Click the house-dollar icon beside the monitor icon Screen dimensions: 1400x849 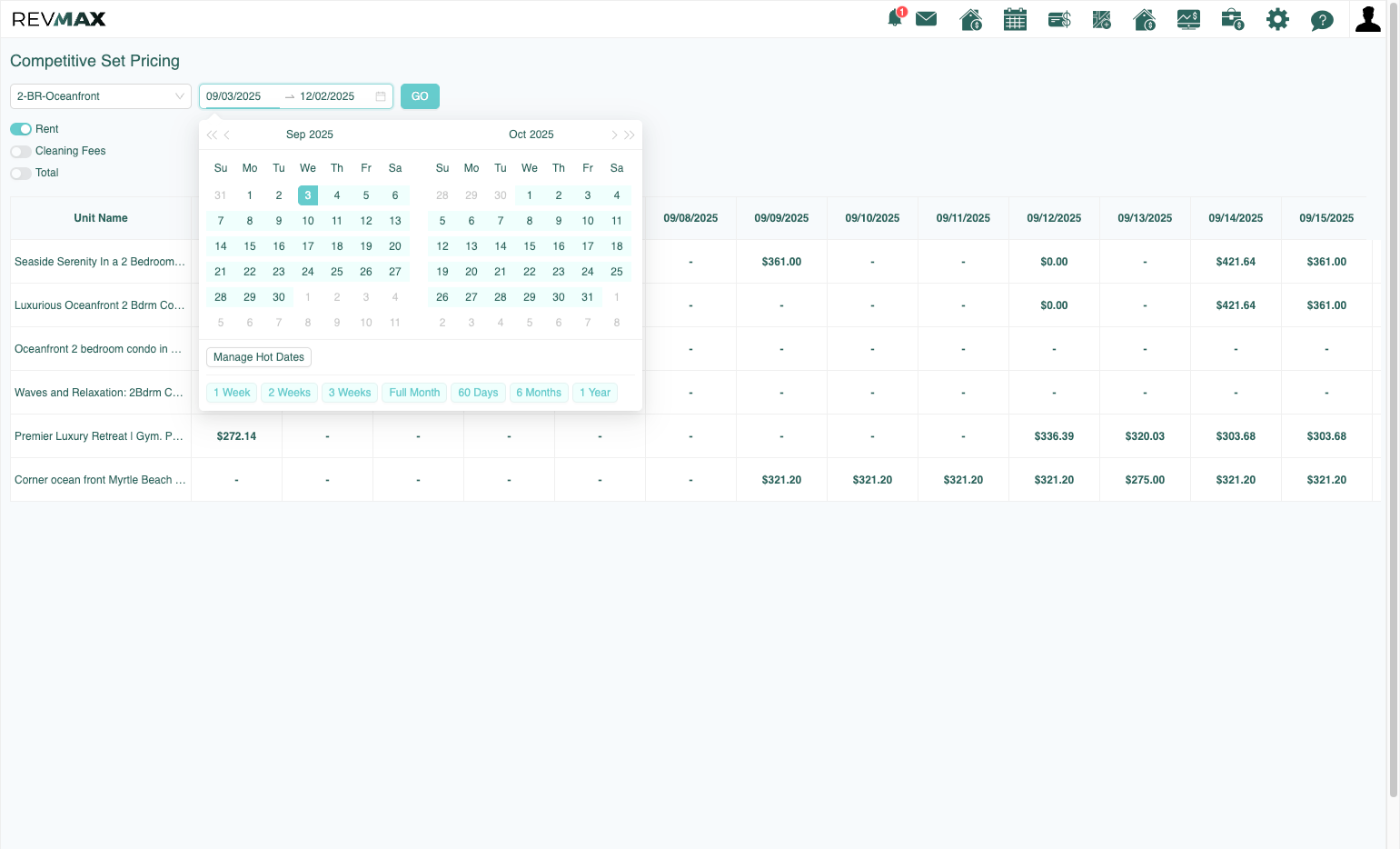coord(1145,19)
